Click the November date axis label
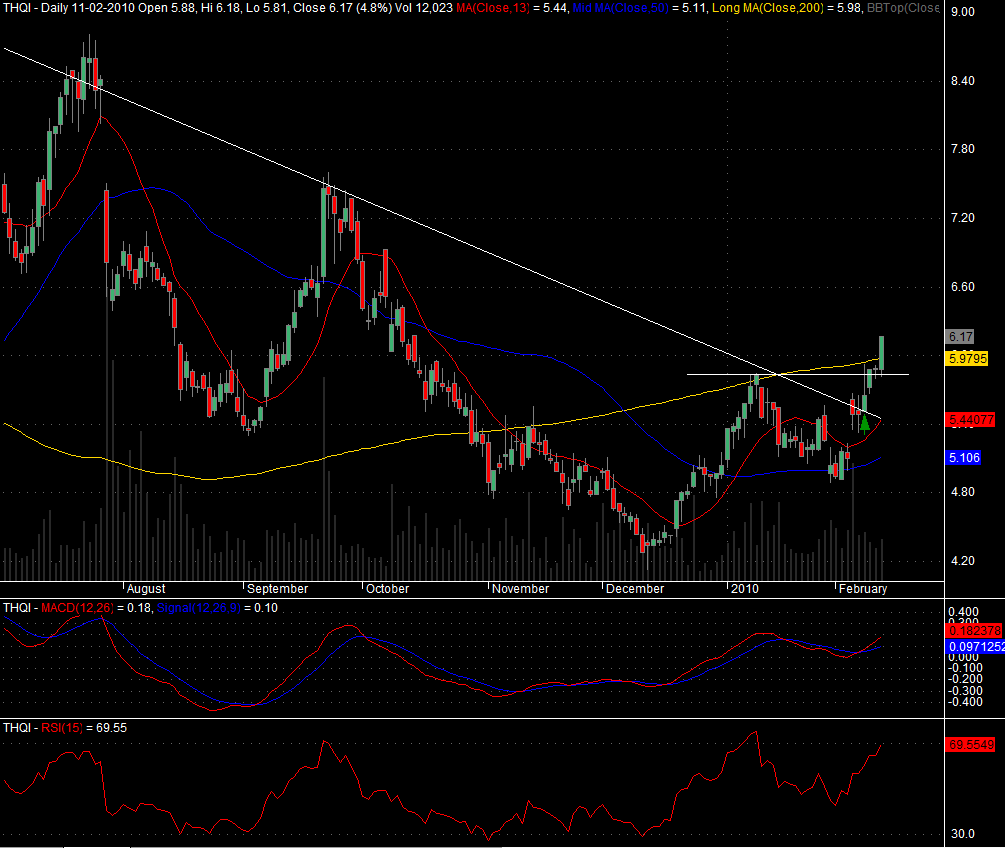Viewport: 1005px width, 848px height. (520, 589)
